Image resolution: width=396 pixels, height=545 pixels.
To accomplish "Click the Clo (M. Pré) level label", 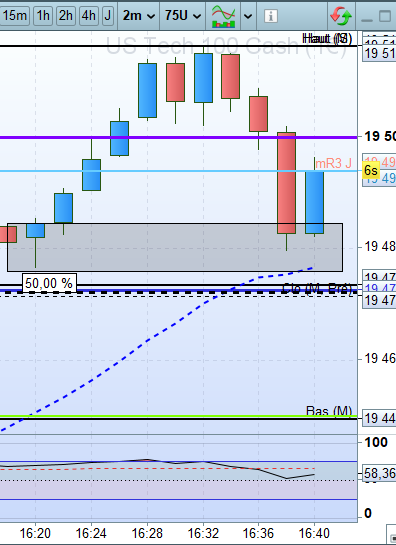I will [x=317, y=289].
